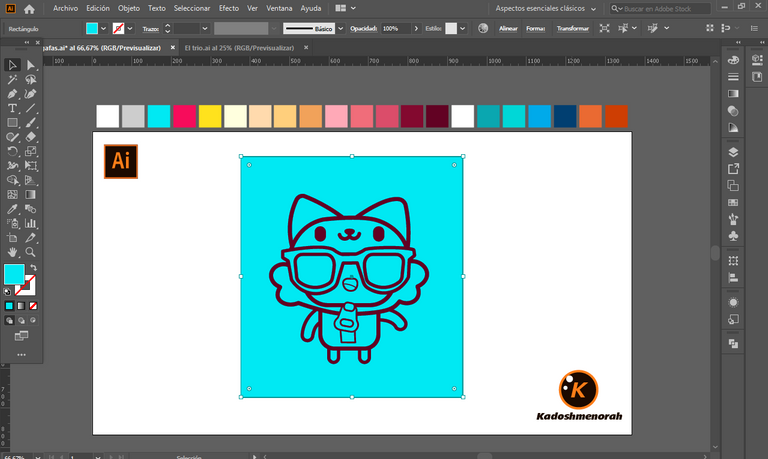Enable Draw Normal mode
Image resolution: width=768 pixels, height=459 pixels.
tap(9, 320)
